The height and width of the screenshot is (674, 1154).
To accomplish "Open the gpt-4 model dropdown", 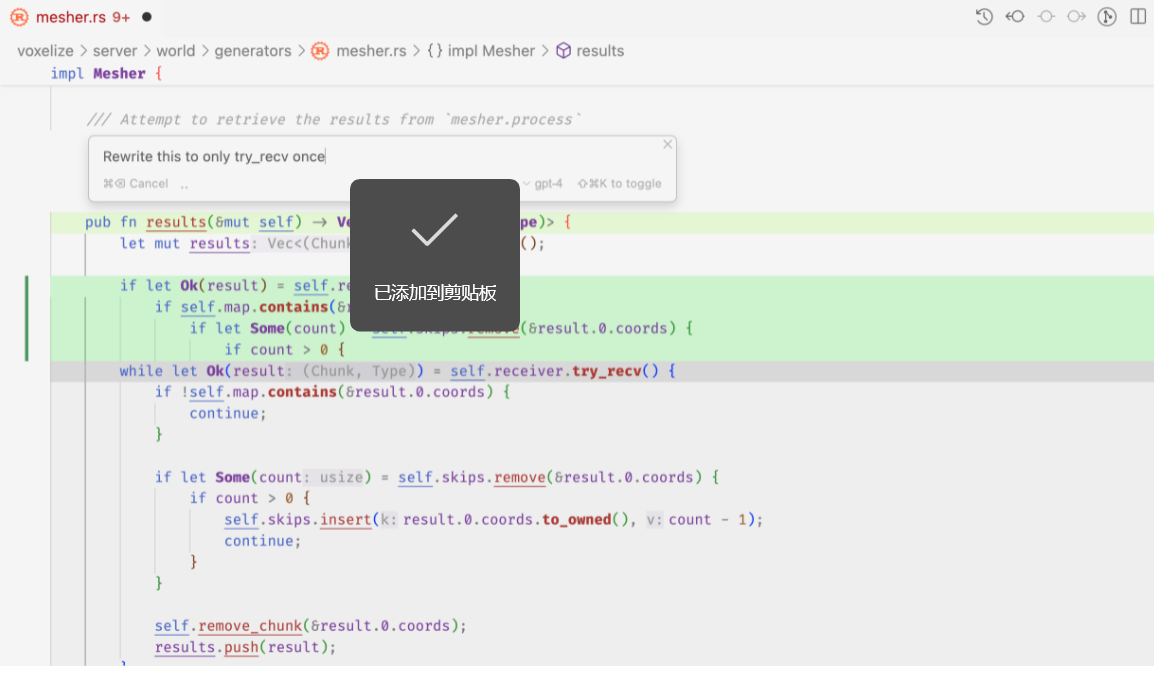I will click(x=542, y=183).
